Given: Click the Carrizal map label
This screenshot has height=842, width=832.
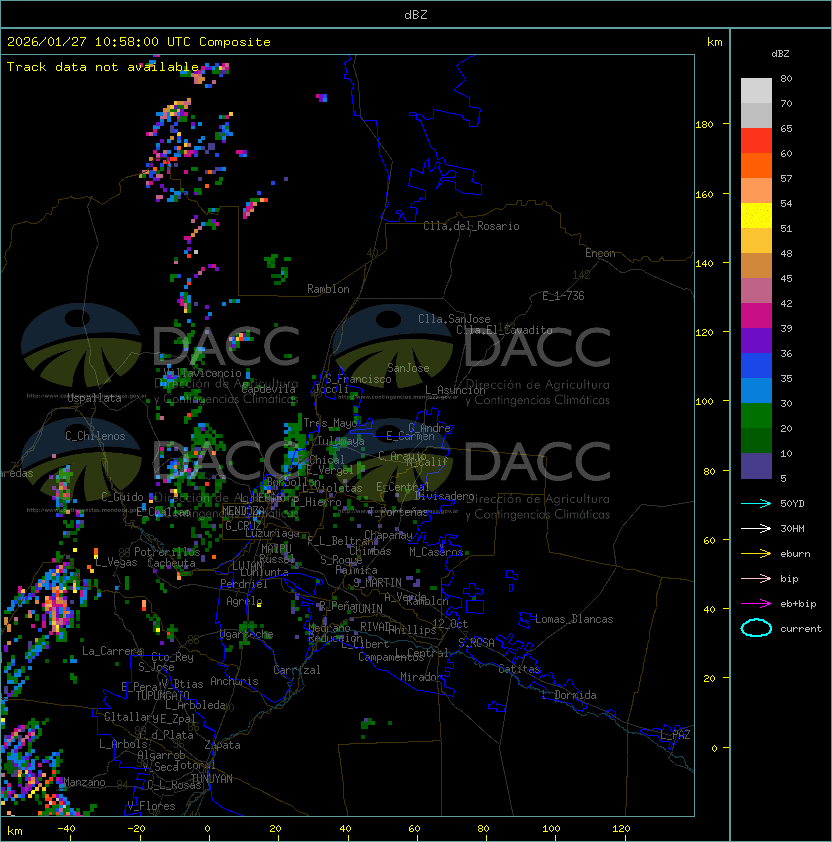Looking at the screenshot, I should point(297,670).
